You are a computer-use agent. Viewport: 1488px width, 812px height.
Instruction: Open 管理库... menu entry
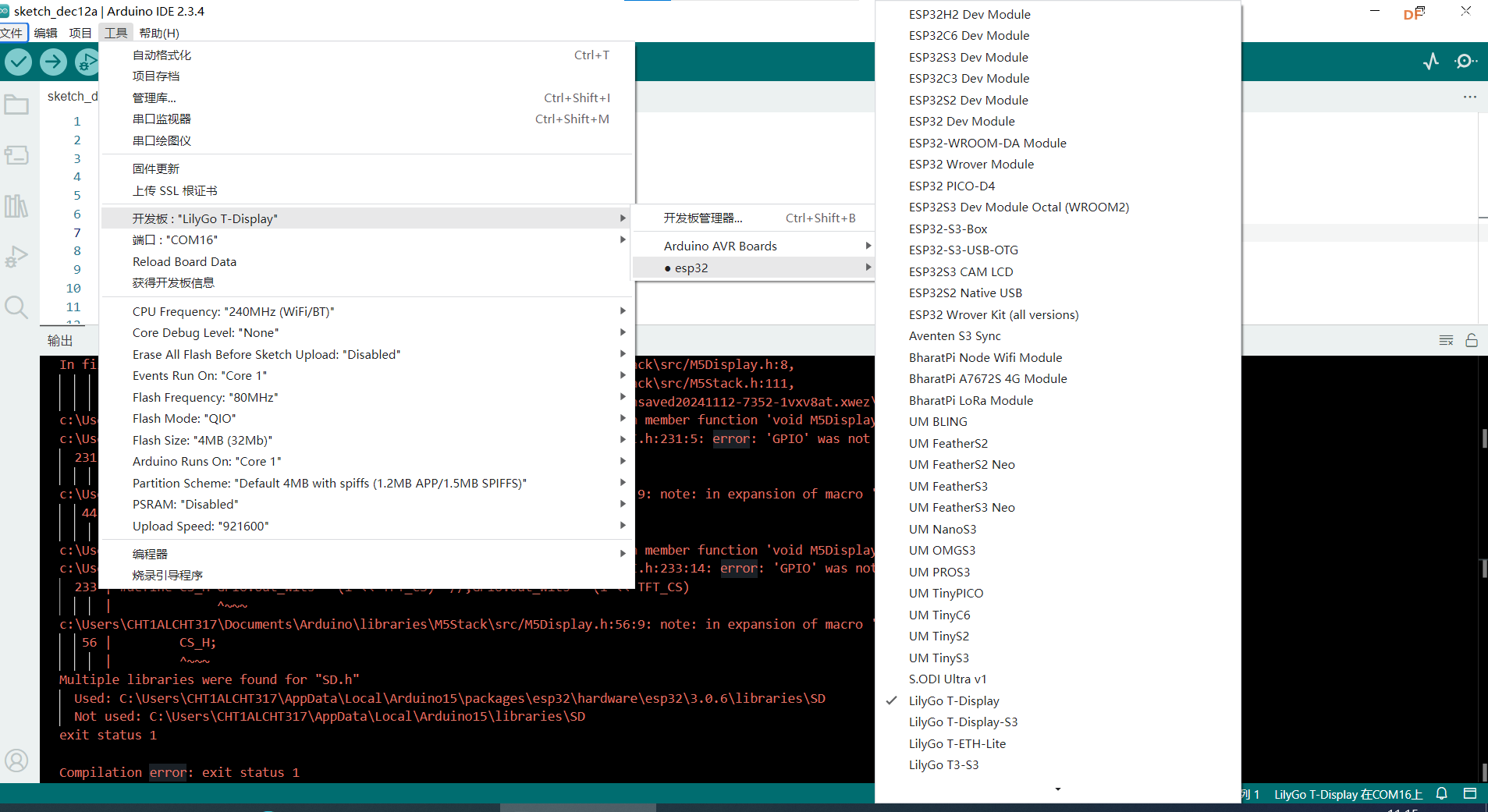(x=367, y=98)
